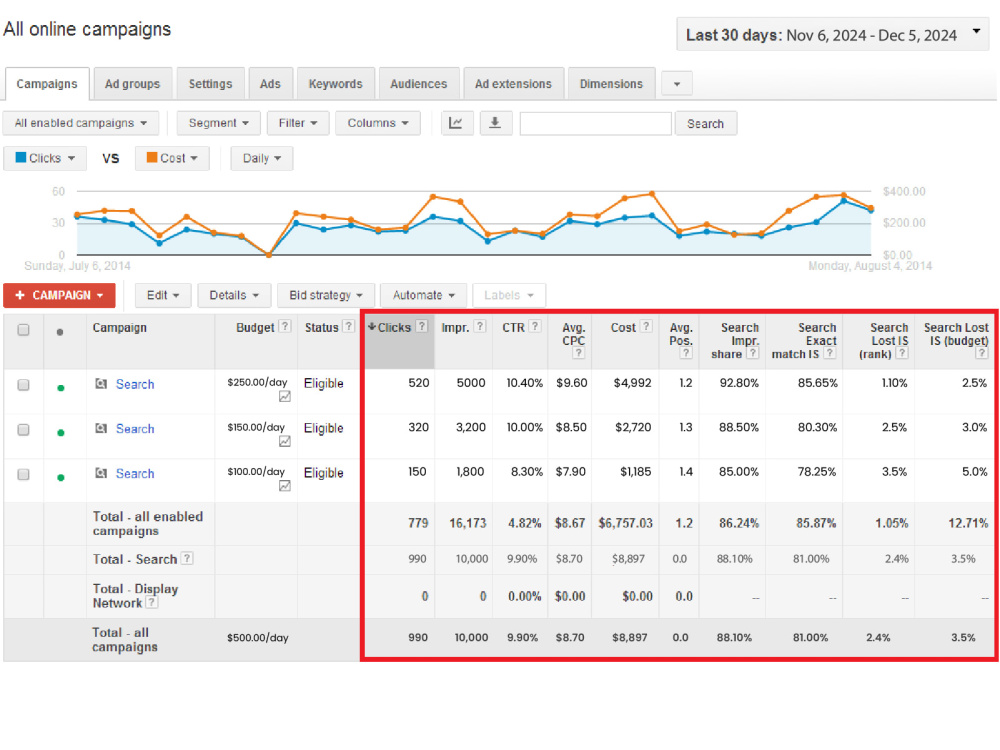
Task: Check the box for the $150.00/day campaign
Action: [x=24, y=430]
